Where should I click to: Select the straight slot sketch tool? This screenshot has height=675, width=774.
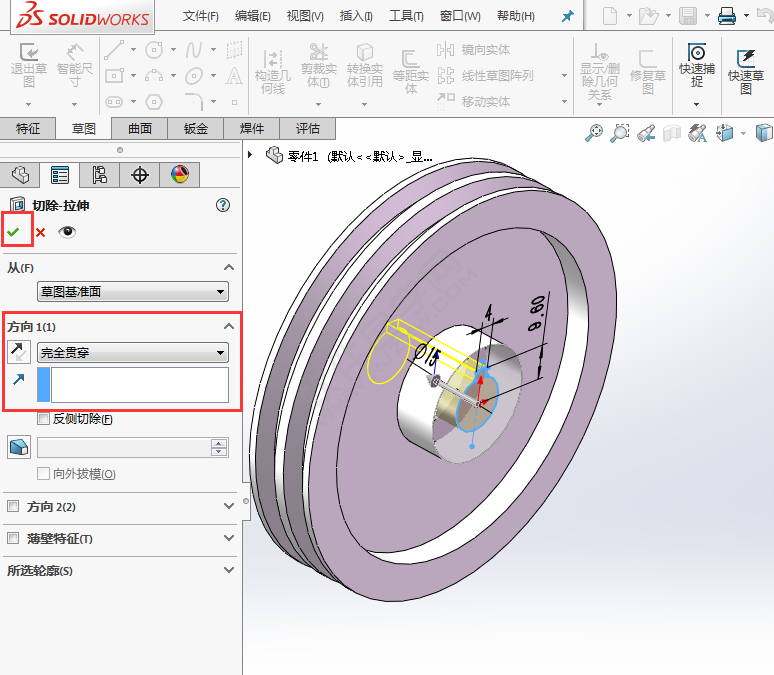coord(114,102)
